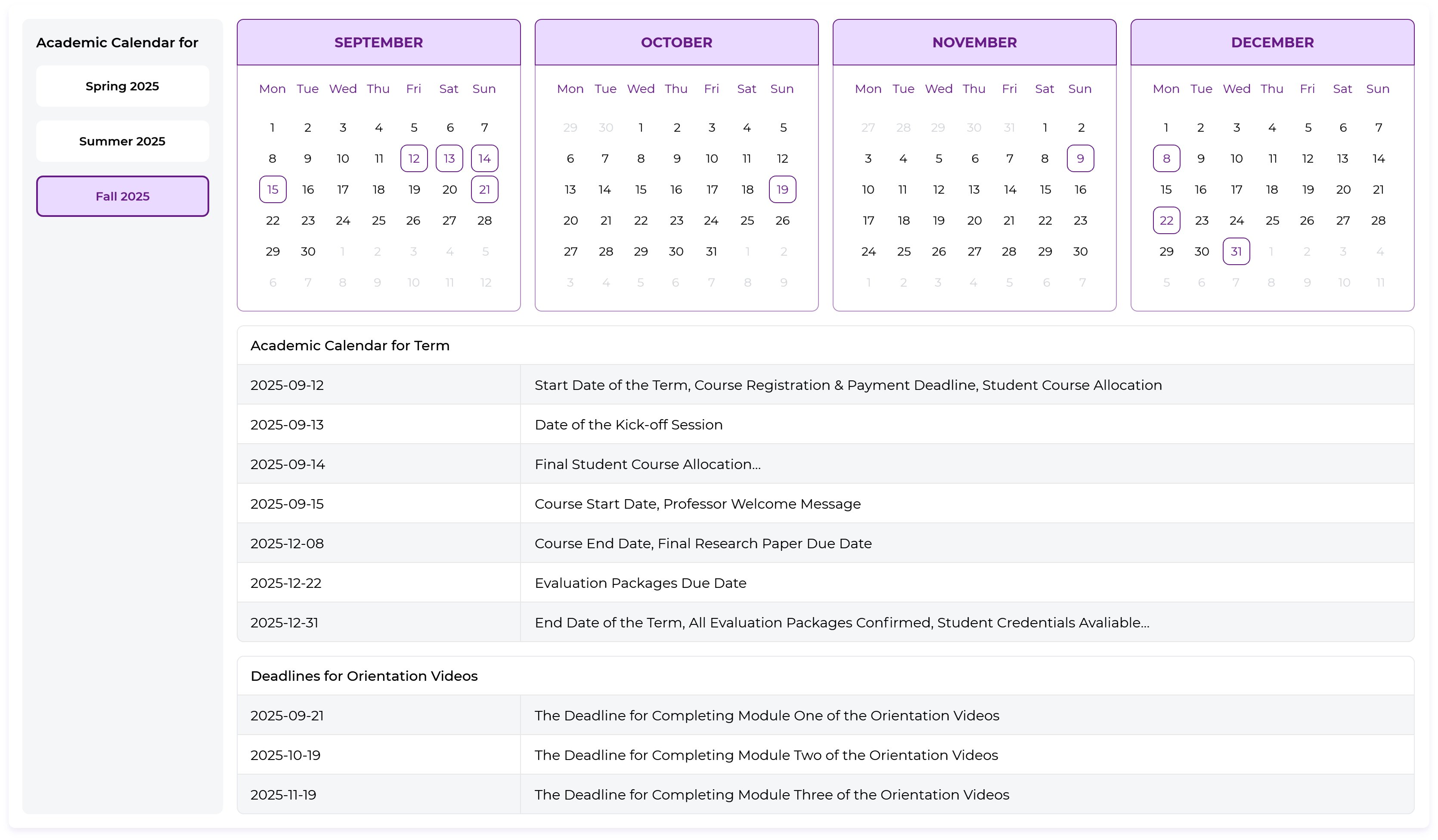The width and height of the screenshot is (1438, 840).
Task: Click September 12 on the calendar
Action: click(414, 158)
